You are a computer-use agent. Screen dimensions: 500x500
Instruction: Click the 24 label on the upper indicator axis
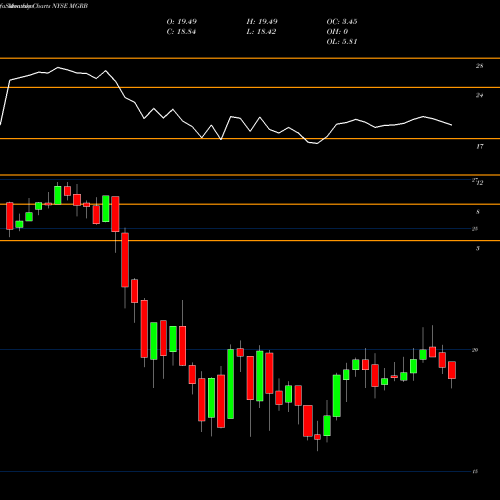point(479,95)
